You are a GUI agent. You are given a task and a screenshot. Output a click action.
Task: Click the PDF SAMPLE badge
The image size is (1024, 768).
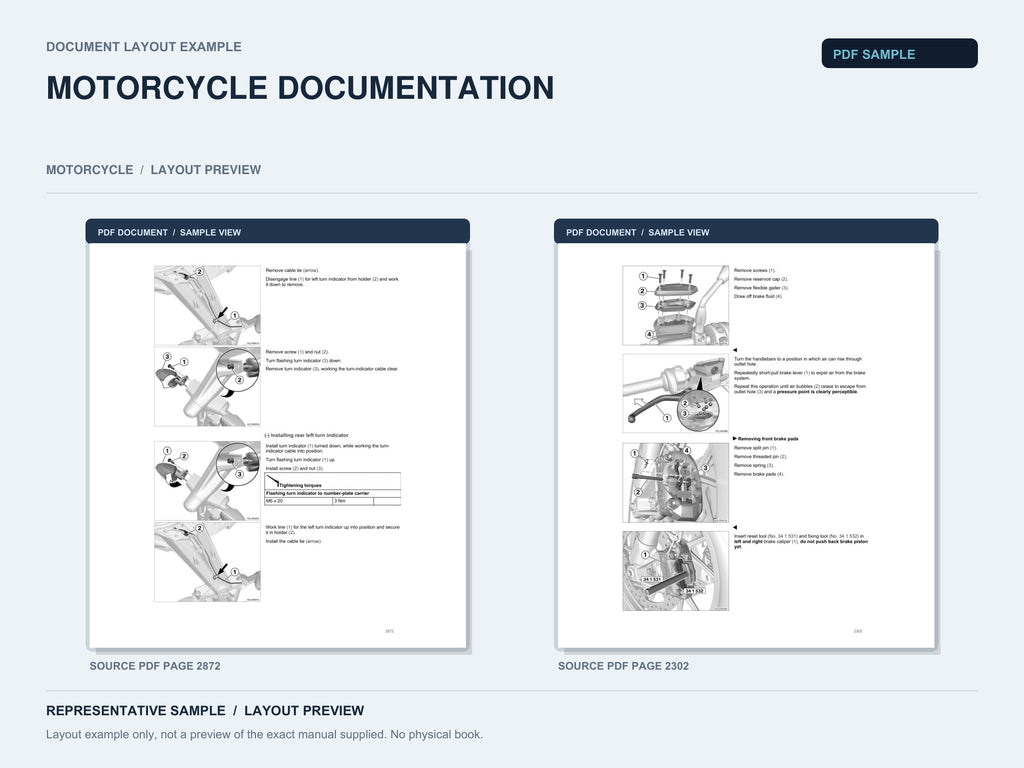point(899,54)
